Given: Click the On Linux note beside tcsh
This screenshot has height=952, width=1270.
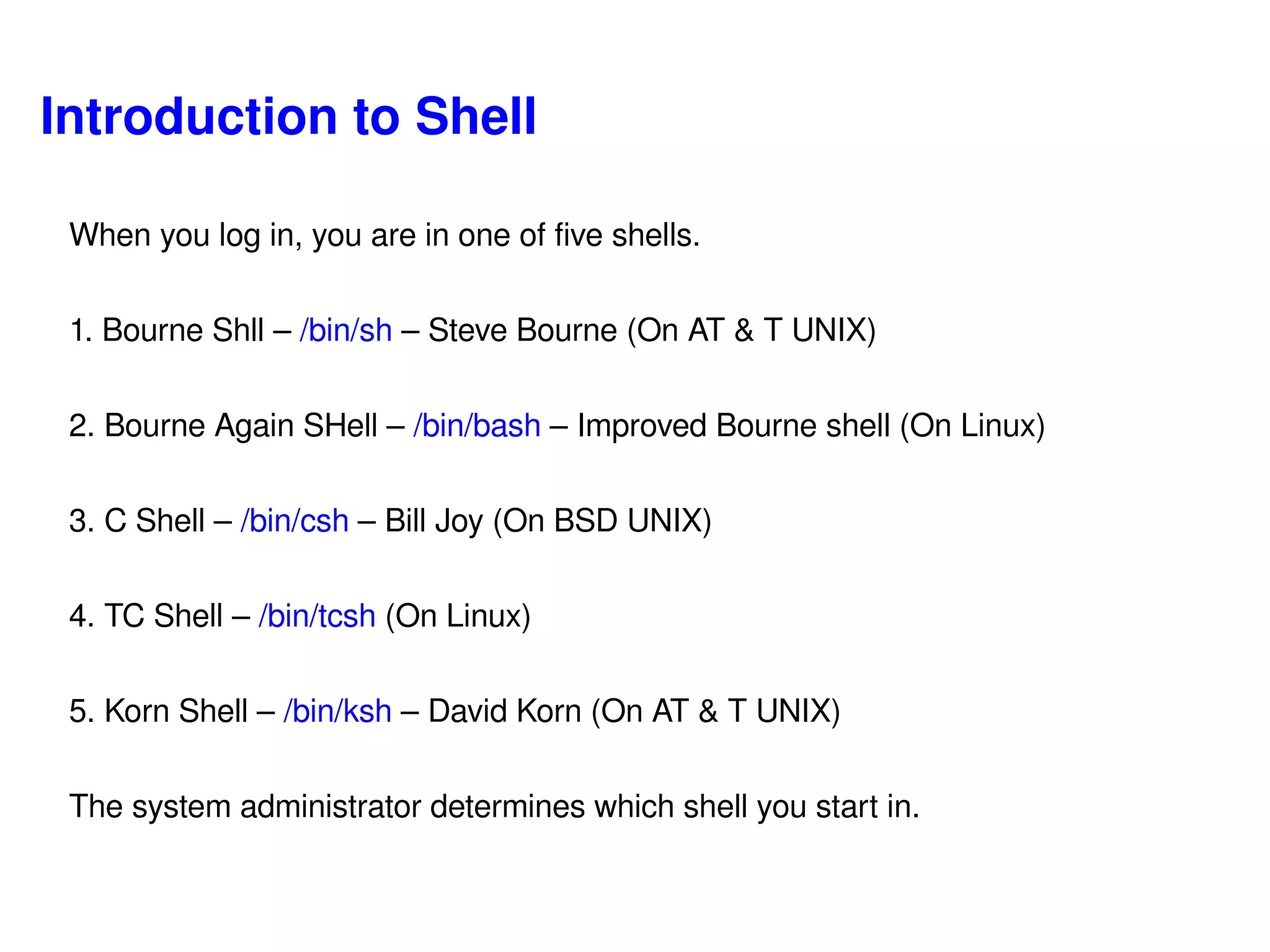Looking at the screenshot, I should [458, 616].
